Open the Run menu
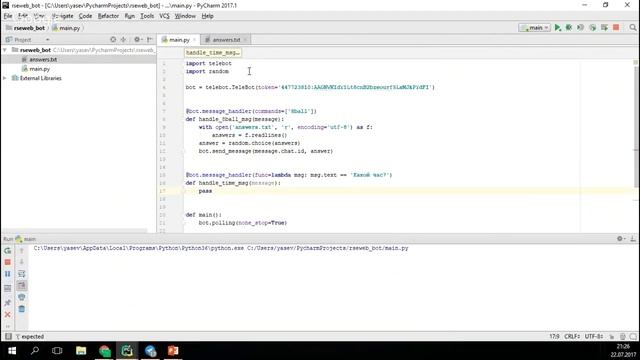640x360 pixels. [129, 16]
